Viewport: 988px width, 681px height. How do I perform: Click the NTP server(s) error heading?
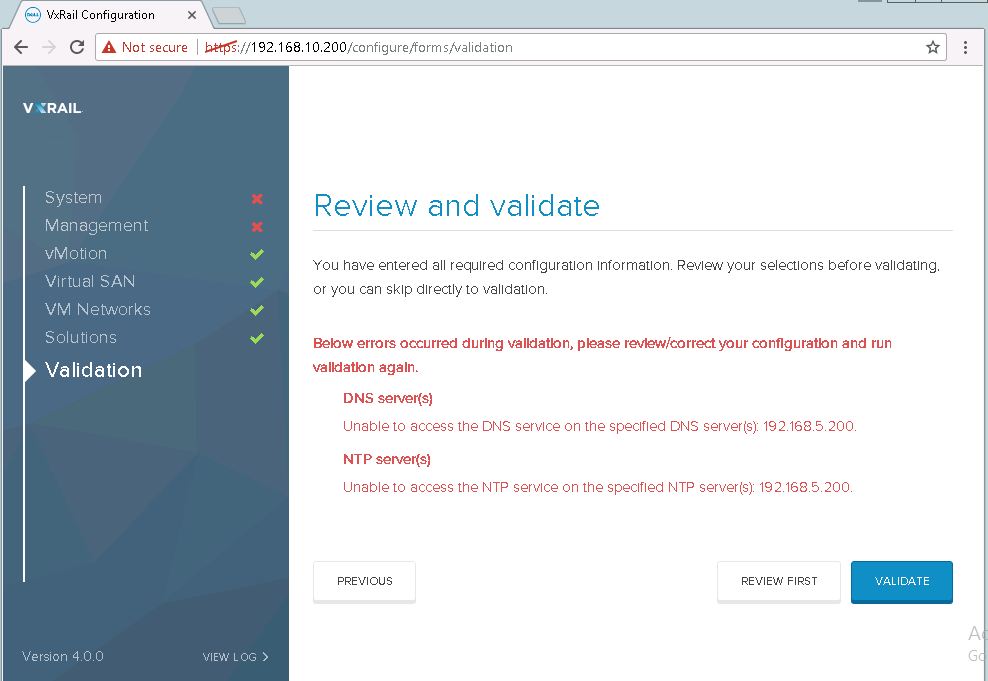[x=387, y=459]
